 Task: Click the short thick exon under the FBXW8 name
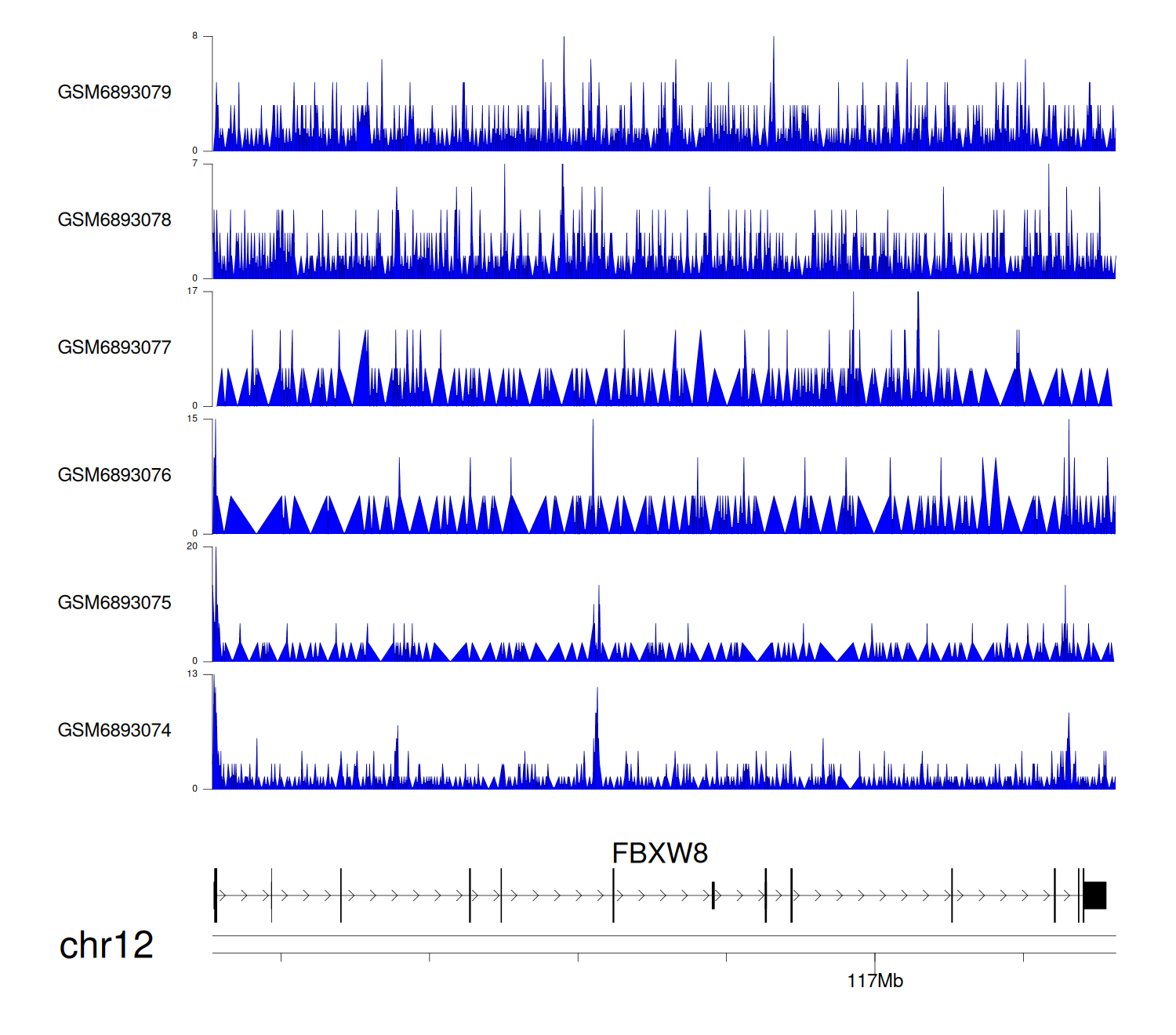tap(713, 895)
